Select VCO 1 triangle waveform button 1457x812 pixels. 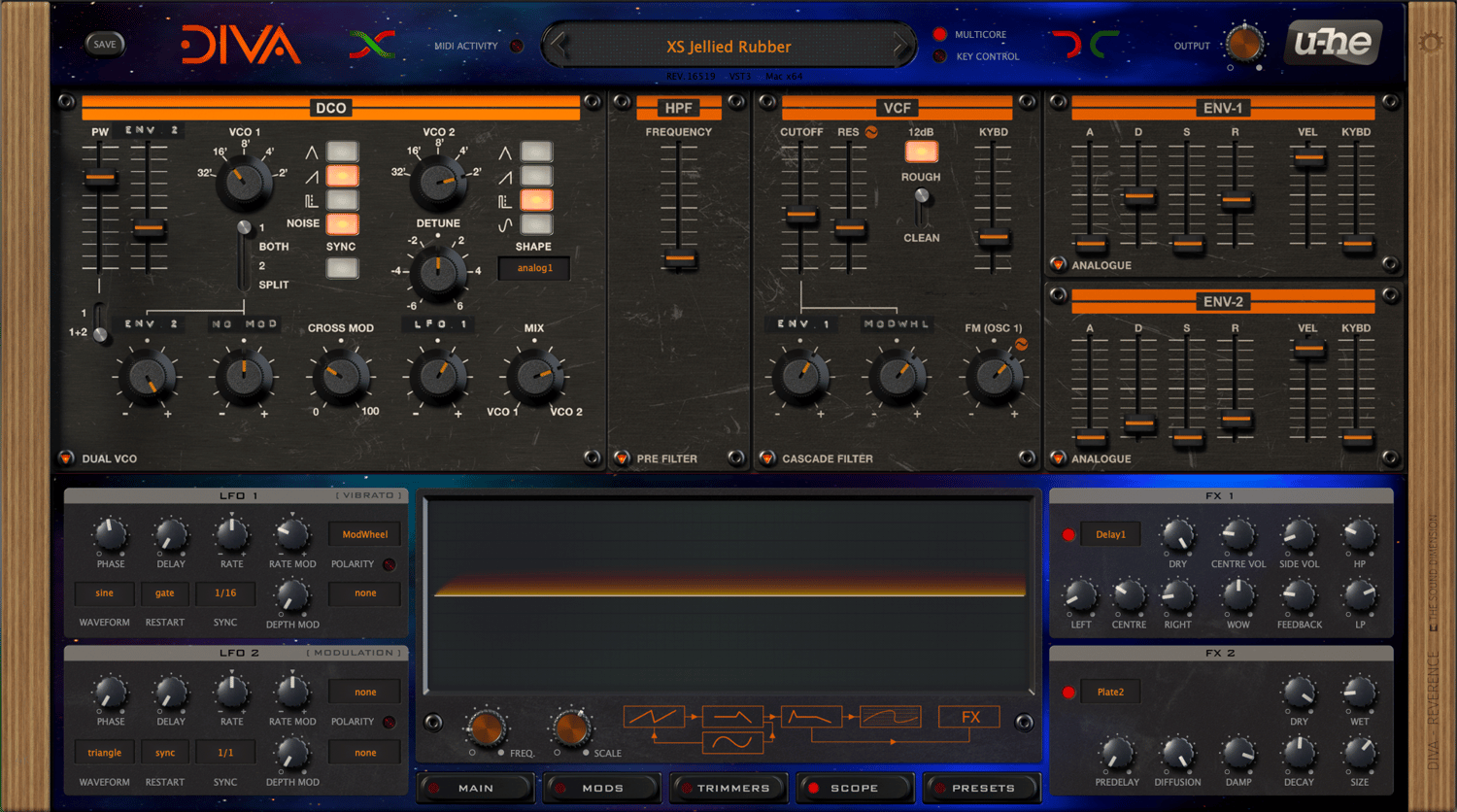click(342, 152)
